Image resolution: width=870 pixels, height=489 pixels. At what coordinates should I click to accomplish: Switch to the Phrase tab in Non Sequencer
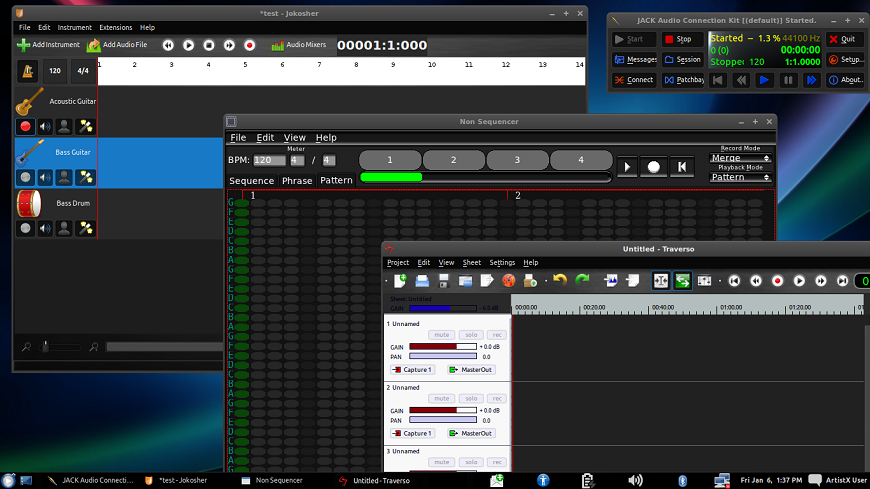(297, 181)
